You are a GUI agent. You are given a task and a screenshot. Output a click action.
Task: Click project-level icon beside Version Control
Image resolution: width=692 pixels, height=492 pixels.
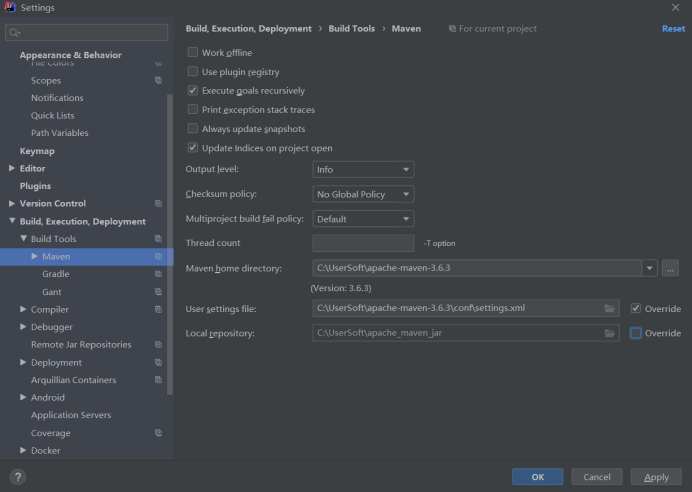[158, 203]
